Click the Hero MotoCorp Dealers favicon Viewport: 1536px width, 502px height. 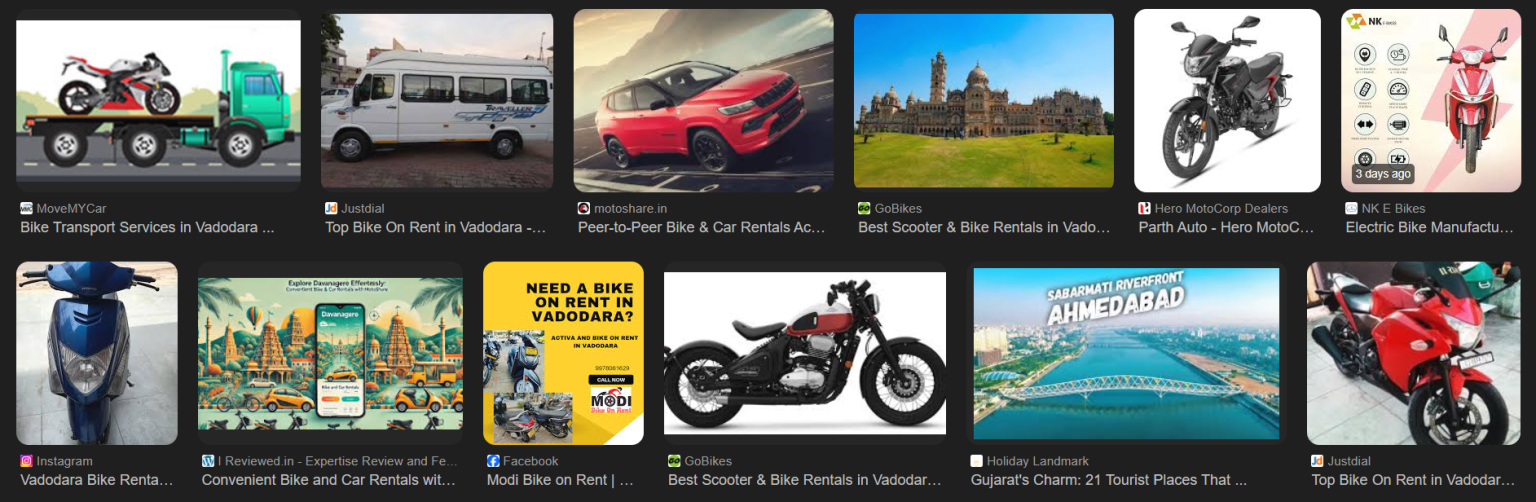[1145, 208]
